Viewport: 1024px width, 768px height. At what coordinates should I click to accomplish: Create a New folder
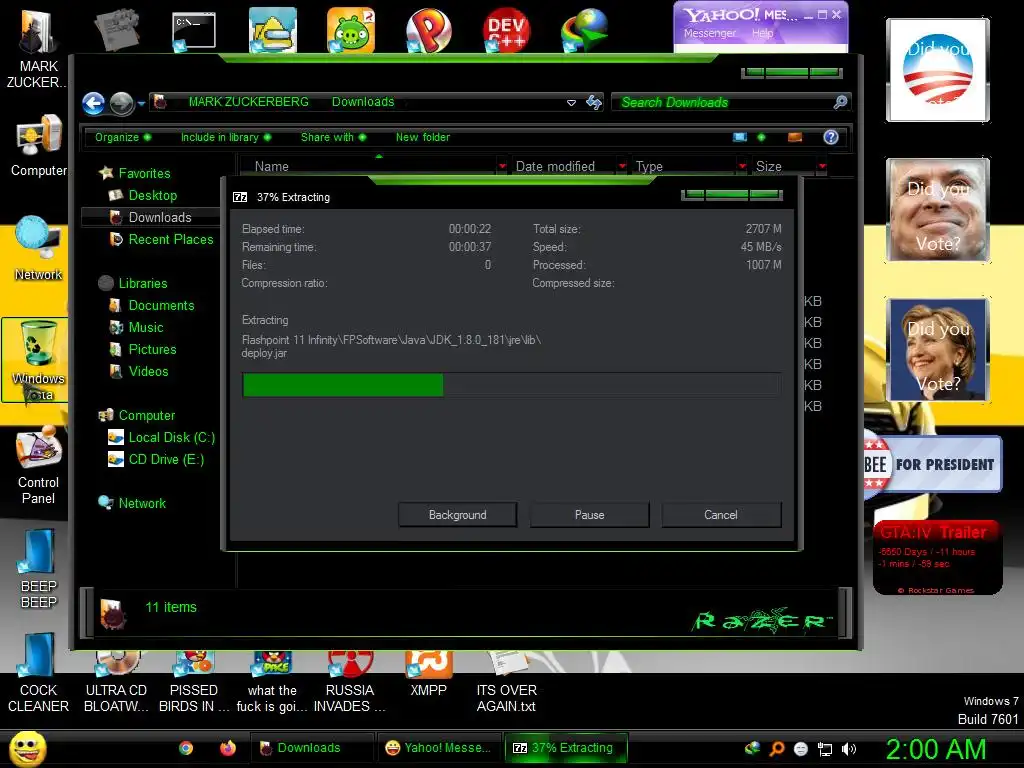click(423, 137)
